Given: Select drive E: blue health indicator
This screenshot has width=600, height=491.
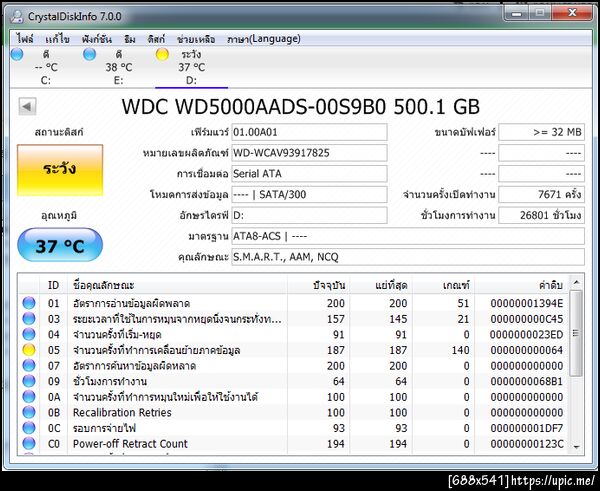Looking at the screenshot, I should coord(90,54).
